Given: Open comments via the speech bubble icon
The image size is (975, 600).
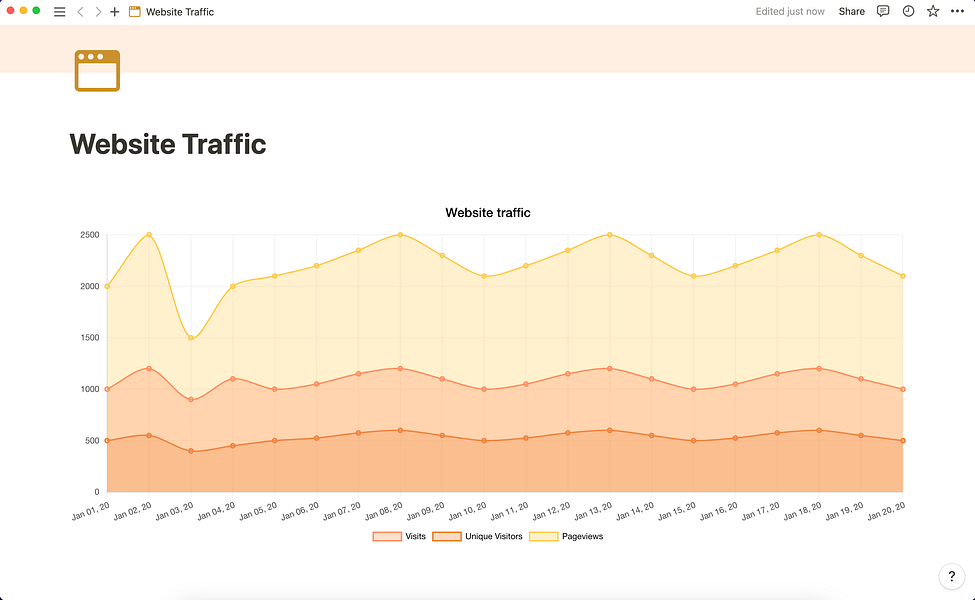Looking at the screenshot, I should [883, 11].
